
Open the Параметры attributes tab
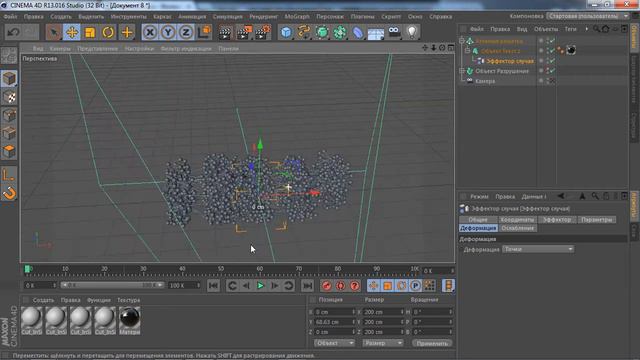click(596, 220)
